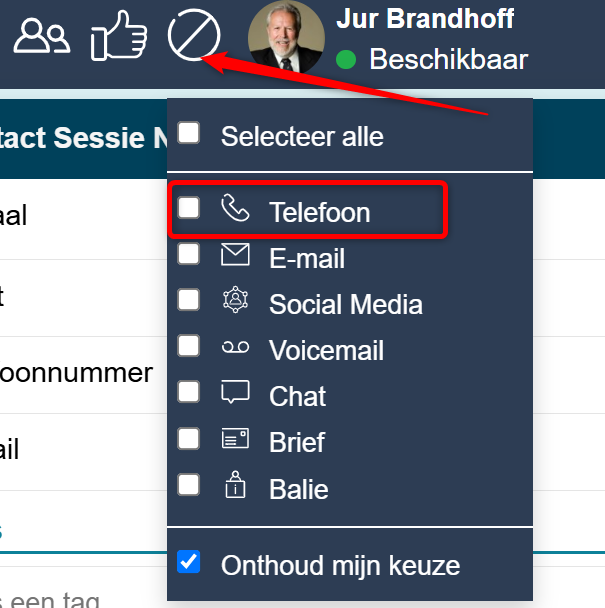The image size is (605, 608).
Task: Click the E-mail envelope icon
Action: [235, 254]
